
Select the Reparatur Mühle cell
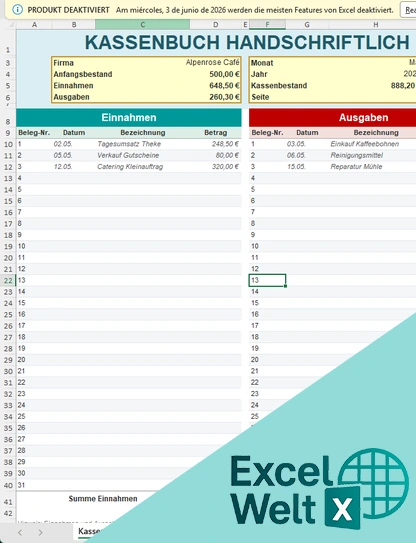click(x=356, y=167)
